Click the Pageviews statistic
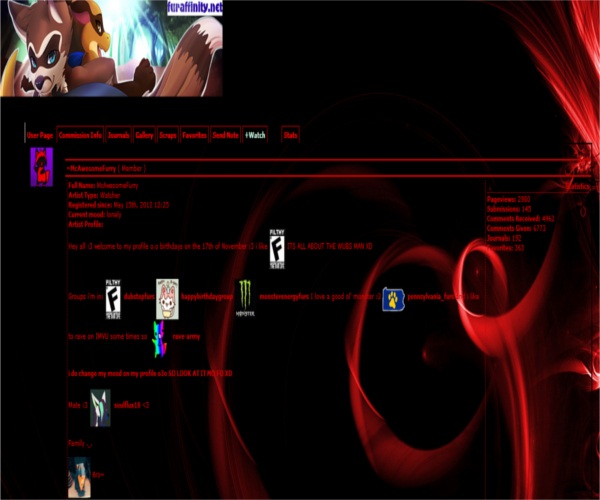The height and width of the screenshot is (500, 600). 509,199
